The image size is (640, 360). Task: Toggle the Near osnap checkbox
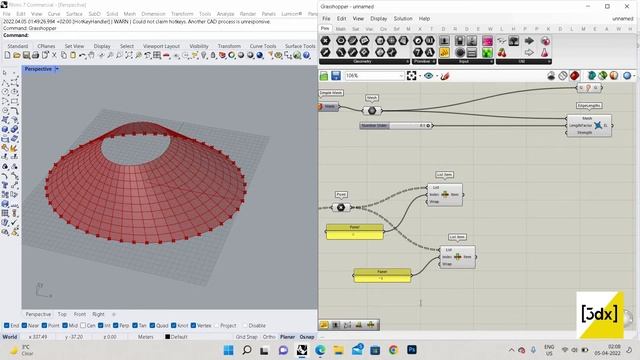point(24,325)
